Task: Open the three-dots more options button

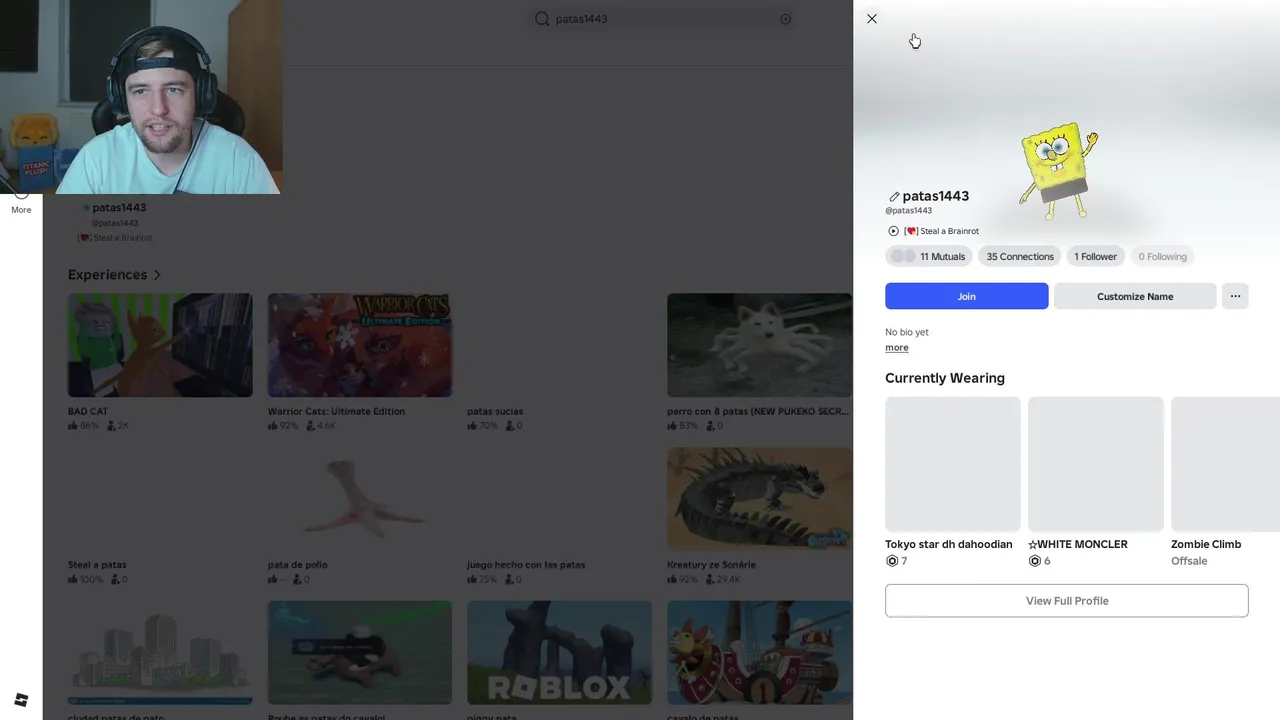Action: pos(1235,296)
